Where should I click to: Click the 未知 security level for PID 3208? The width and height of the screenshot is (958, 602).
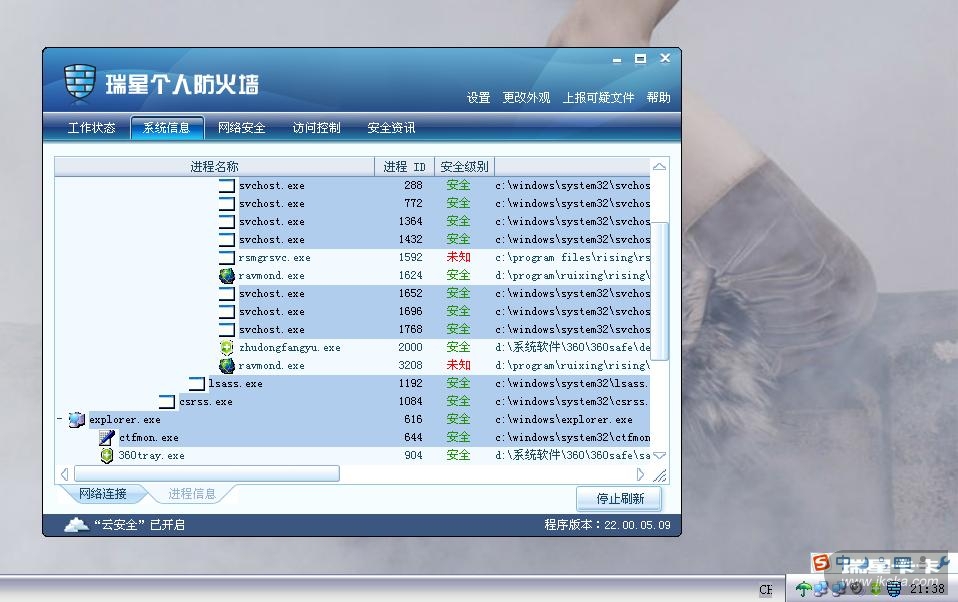(x=458, y=365)
